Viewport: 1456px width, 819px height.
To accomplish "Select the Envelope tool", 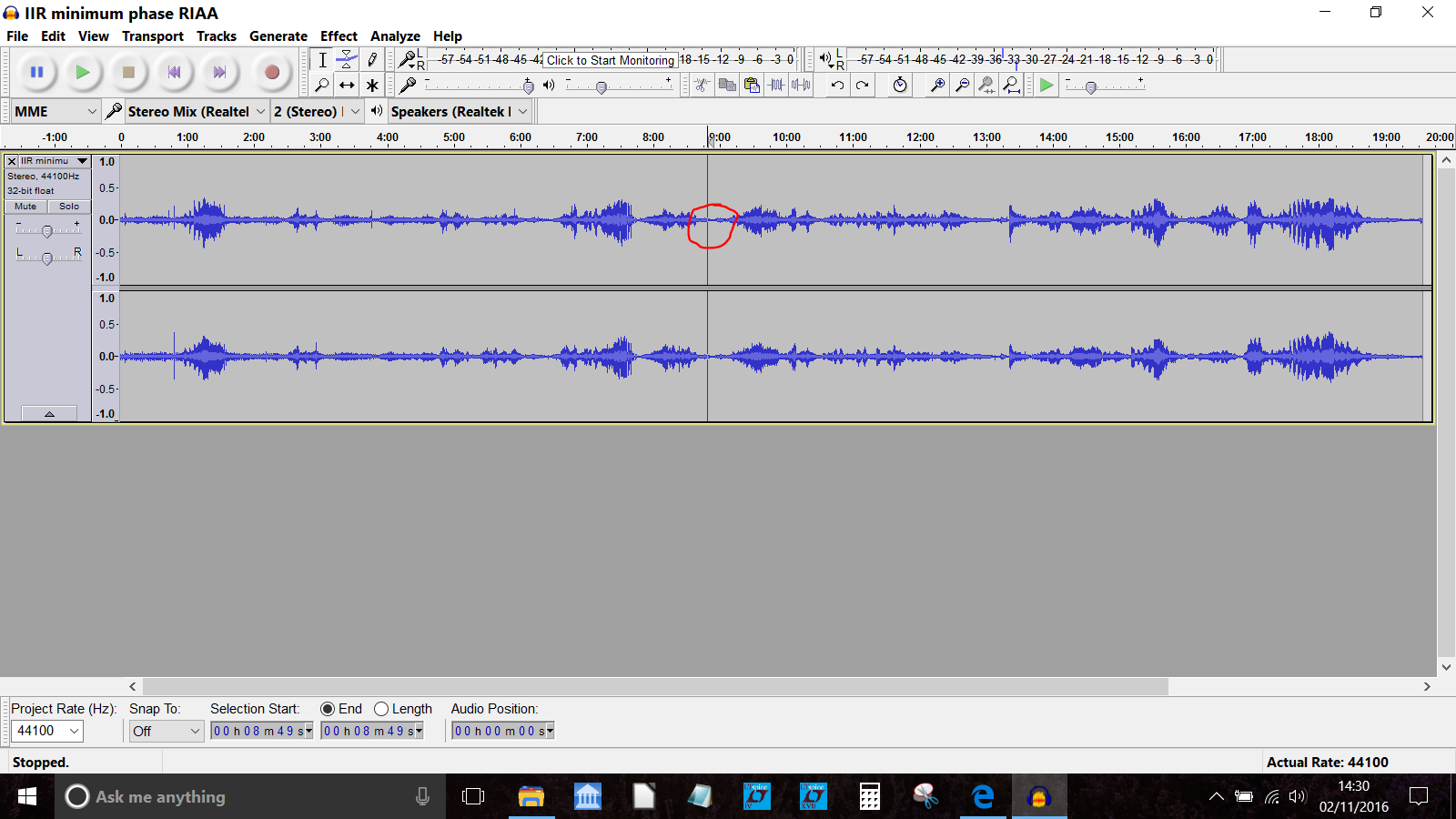I will [347, 60].
